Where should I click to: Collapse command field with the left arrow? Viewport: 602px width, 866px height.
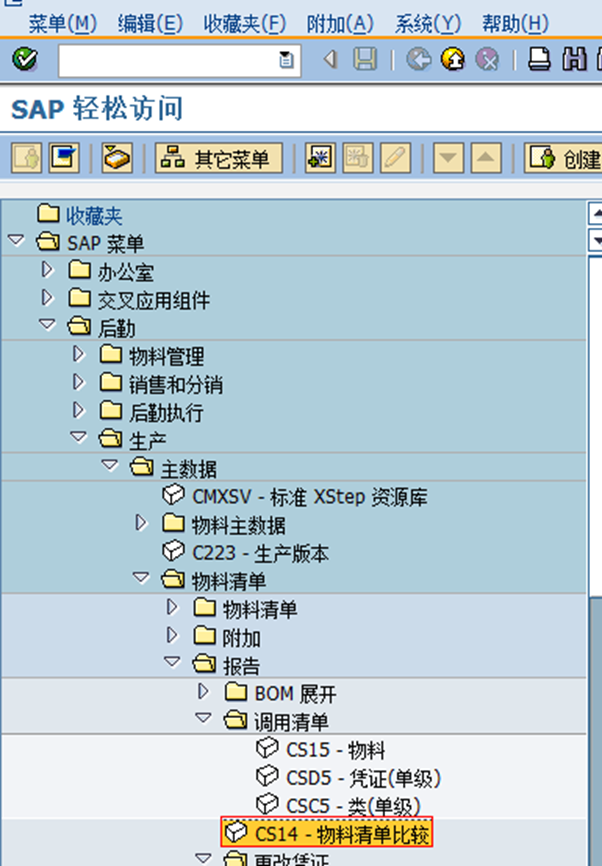pos(330,59)
